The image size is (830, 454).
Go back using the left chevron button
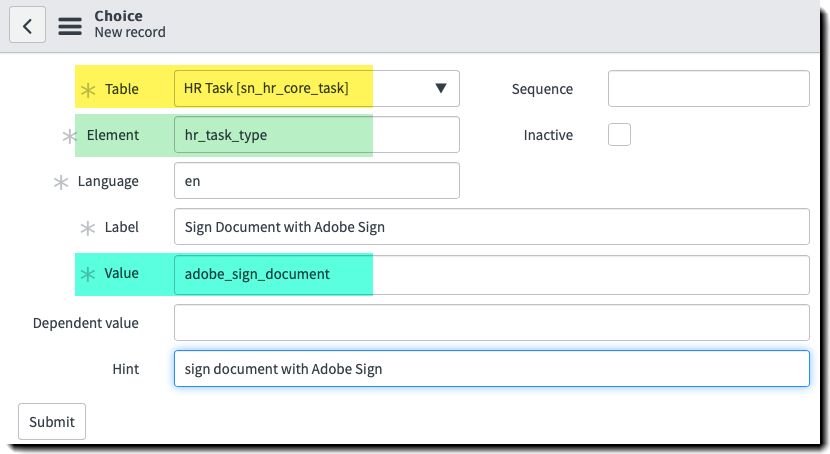28,25
